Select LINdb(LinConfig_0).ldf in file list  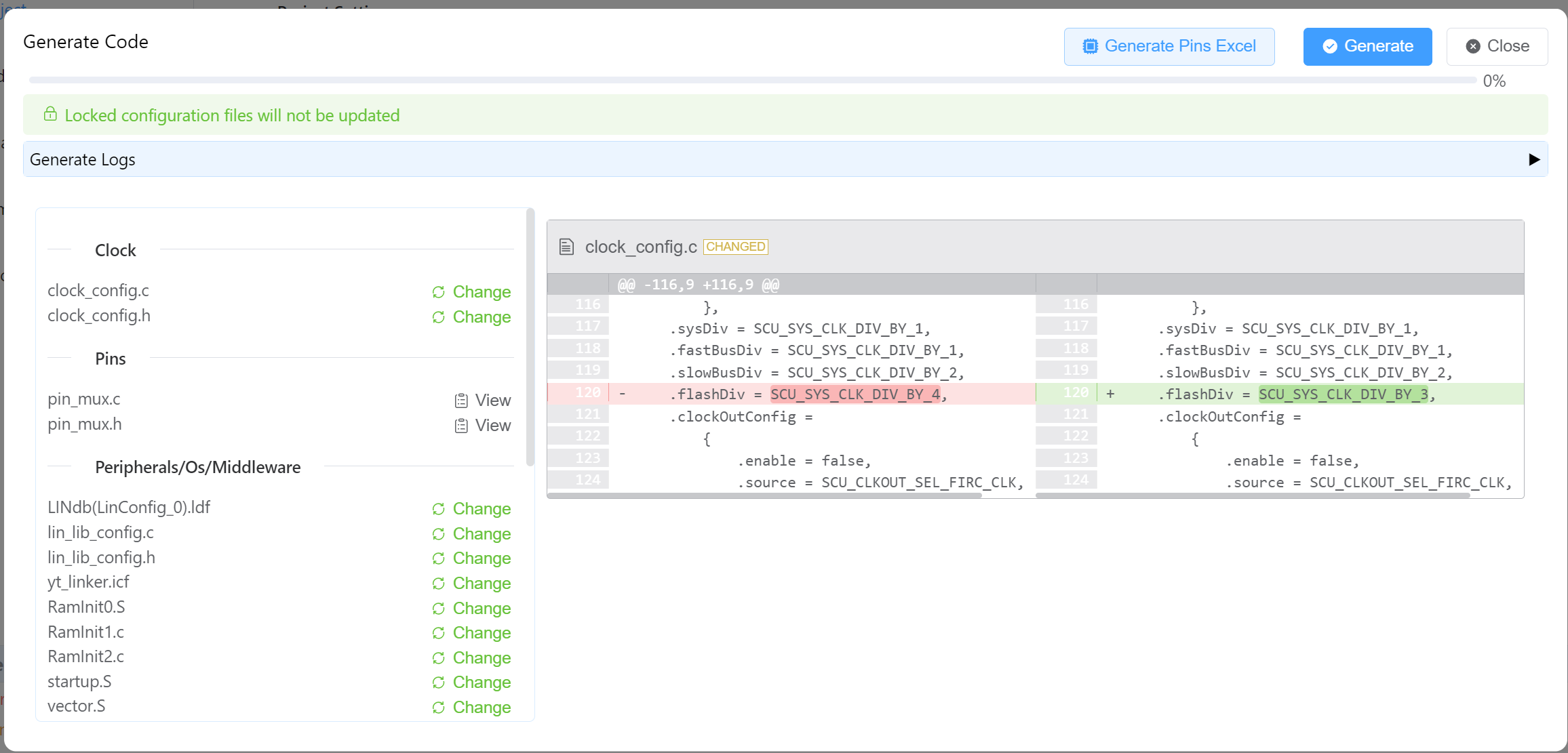click(129, 508)
